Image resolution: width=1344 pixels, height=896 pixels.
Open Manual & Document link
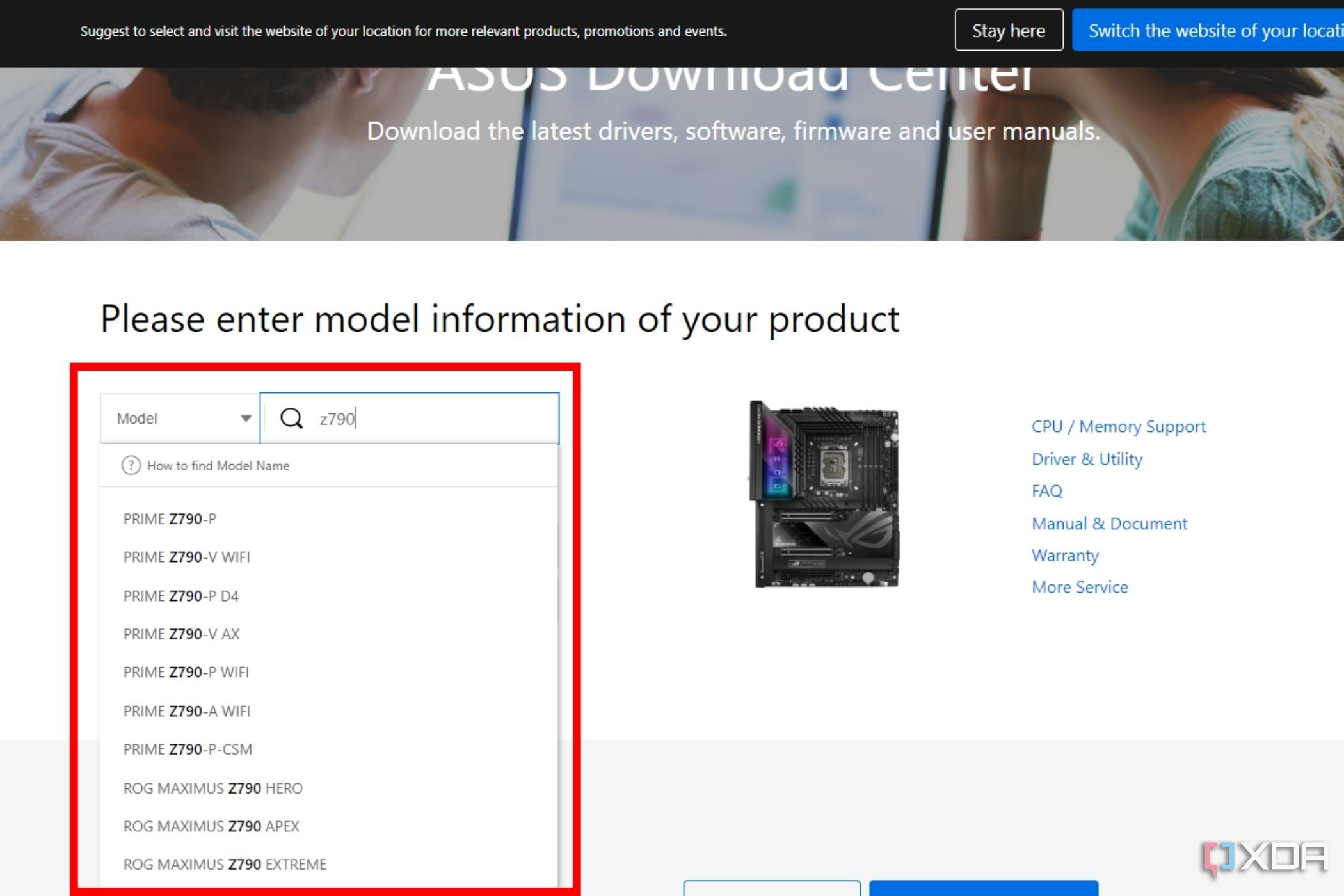click(x=1109, y=524)
